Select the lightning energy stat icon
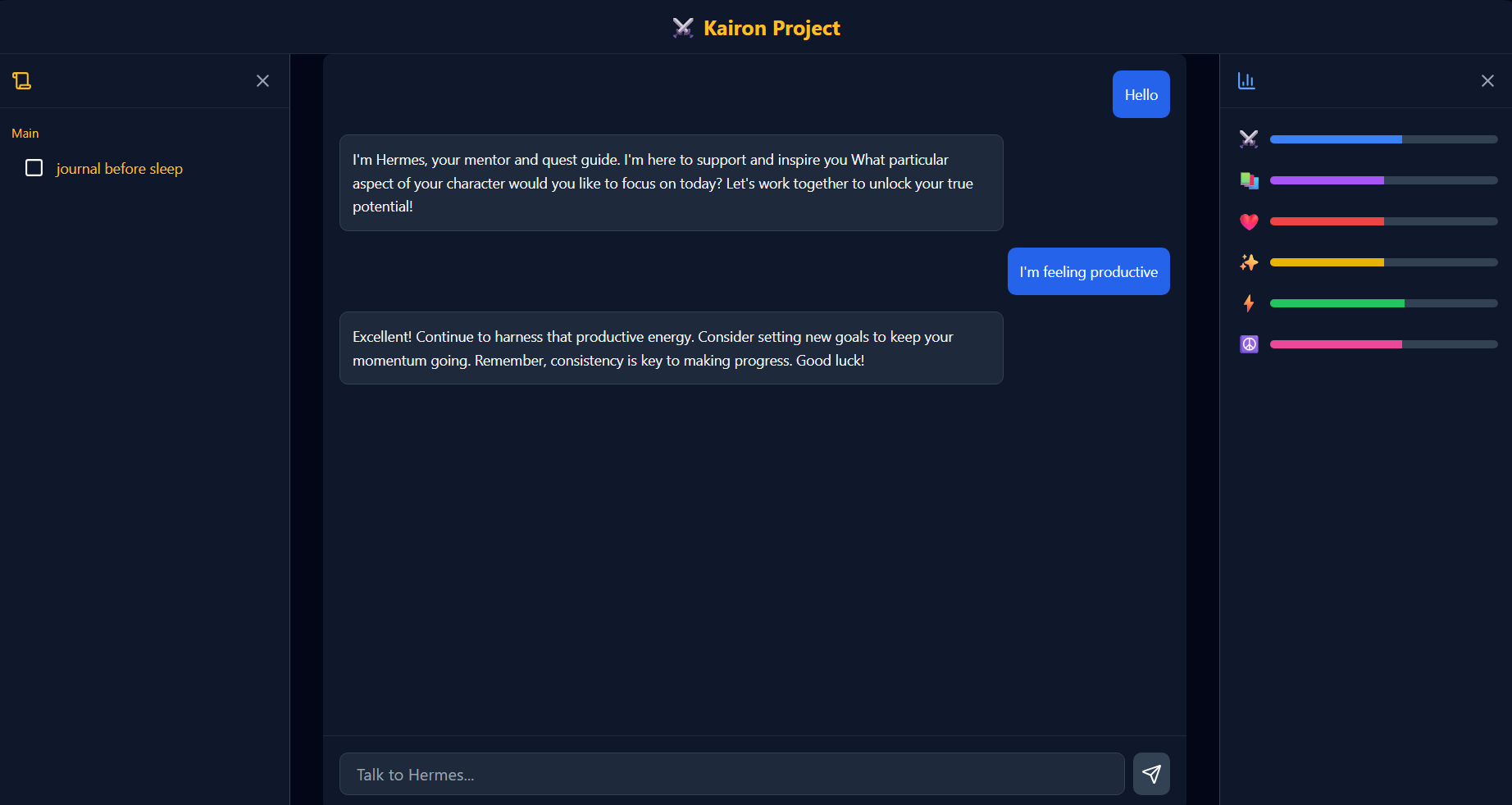Image resolution: width=1512 pixels, height=805 pixels. [1249, 303]
